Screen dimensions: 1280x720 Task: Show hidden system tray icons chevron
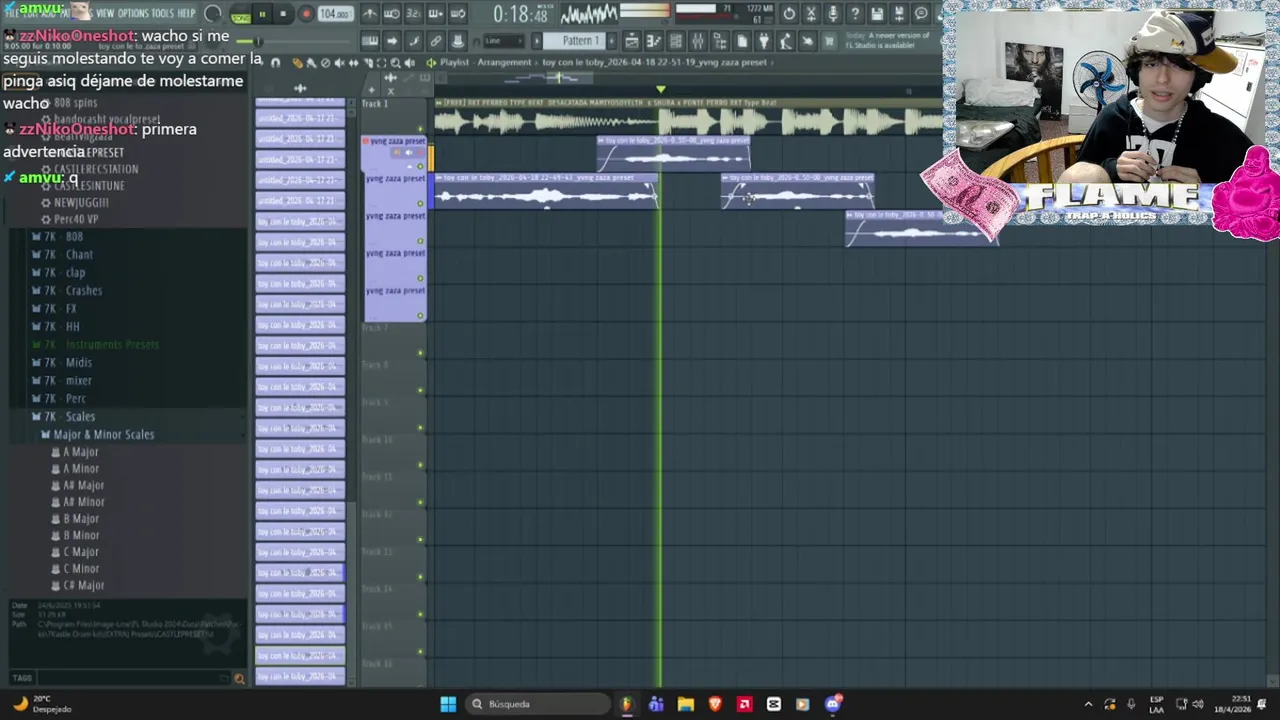[1088, 704]
